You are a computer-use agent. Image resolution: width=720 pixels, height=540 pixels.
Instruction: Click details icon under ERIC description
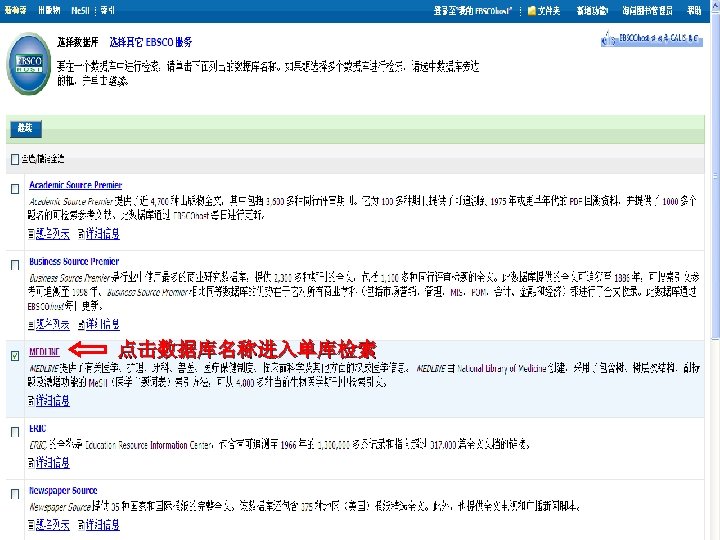[x=31, y=463]
